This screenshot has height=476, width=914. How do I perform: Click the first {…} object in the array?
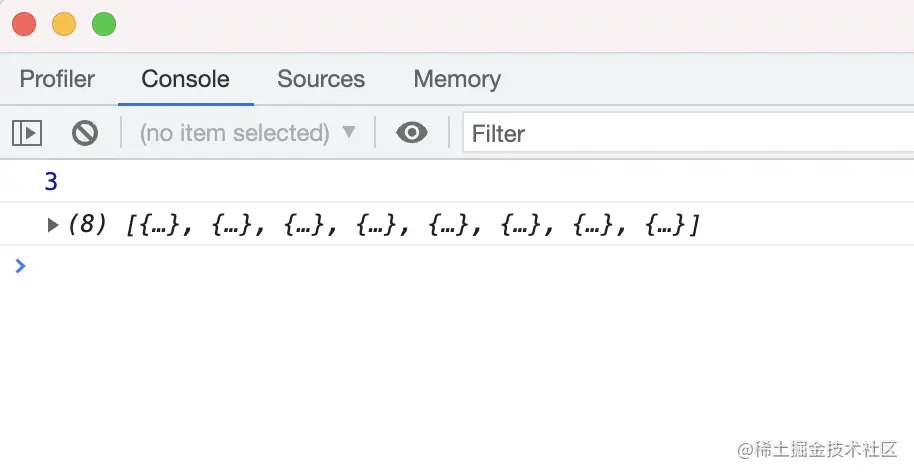click(156, 224)
